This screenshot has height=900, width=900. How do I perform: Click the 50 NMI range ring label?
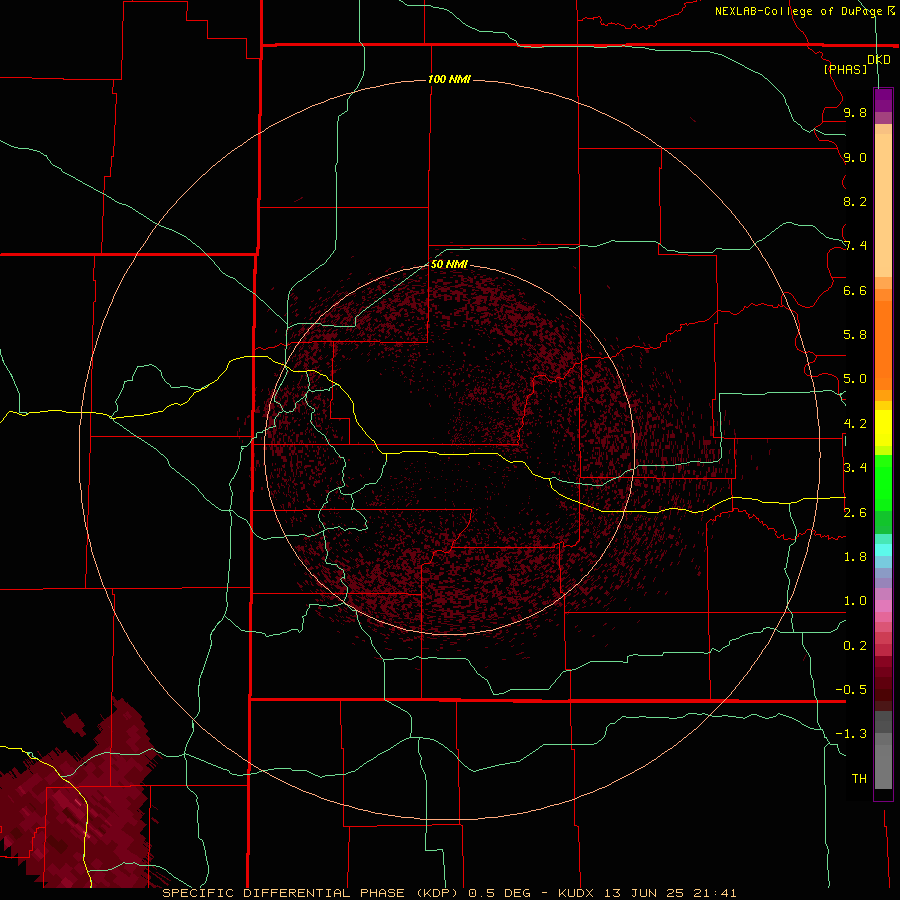[x=449, y=264]
